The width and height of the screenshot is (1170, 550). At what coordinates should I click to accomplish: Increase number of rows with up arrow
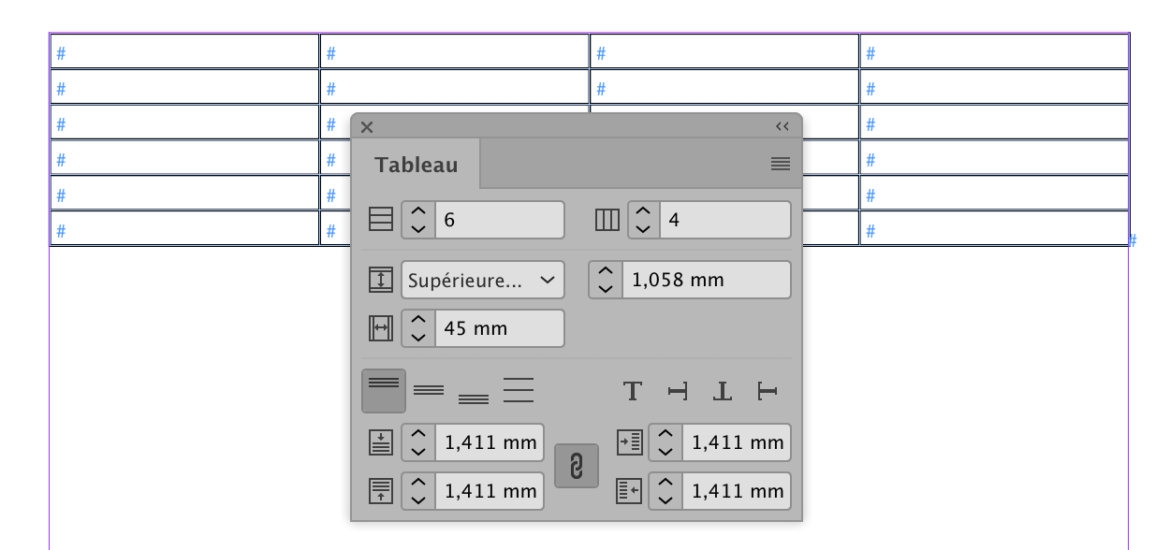(419, 212)
